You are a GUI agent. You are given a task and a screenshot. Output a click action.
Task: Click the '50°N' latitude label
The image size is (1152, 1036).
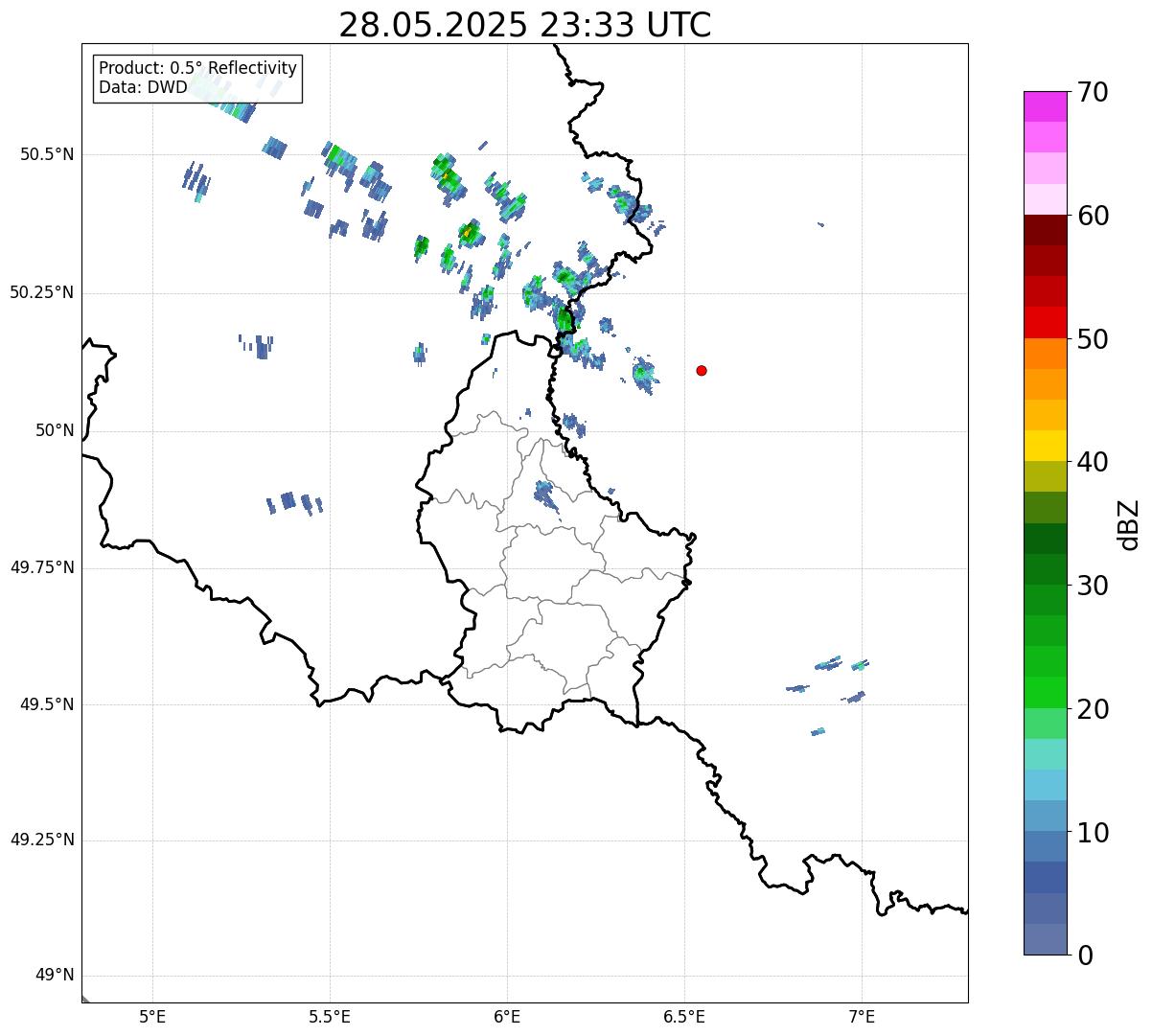[x=55, y=431]
